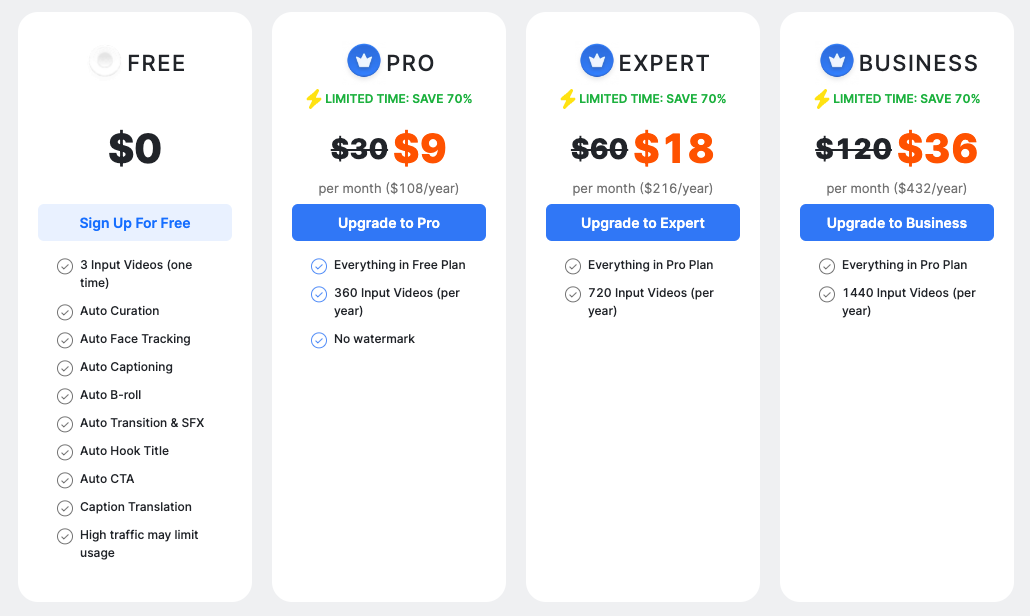The width and height of the screenshot is (1030, 616).
Task: Click the Expert plan crown icon
Action: [x=597, y=62]
